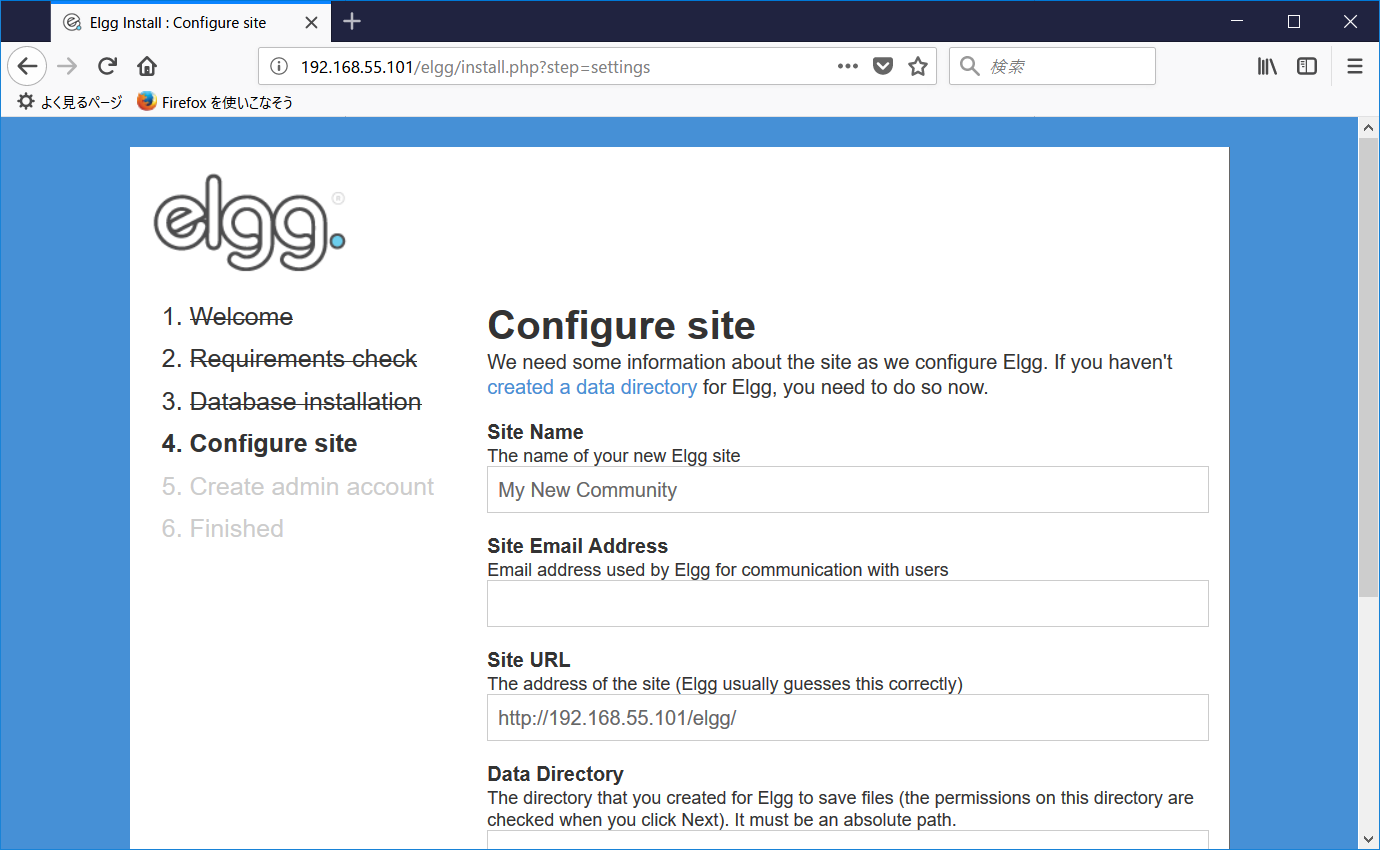The image size is (1380, 850).
Task: Open the browser home page
Action: pyautogui.click(x=146, y=66)
